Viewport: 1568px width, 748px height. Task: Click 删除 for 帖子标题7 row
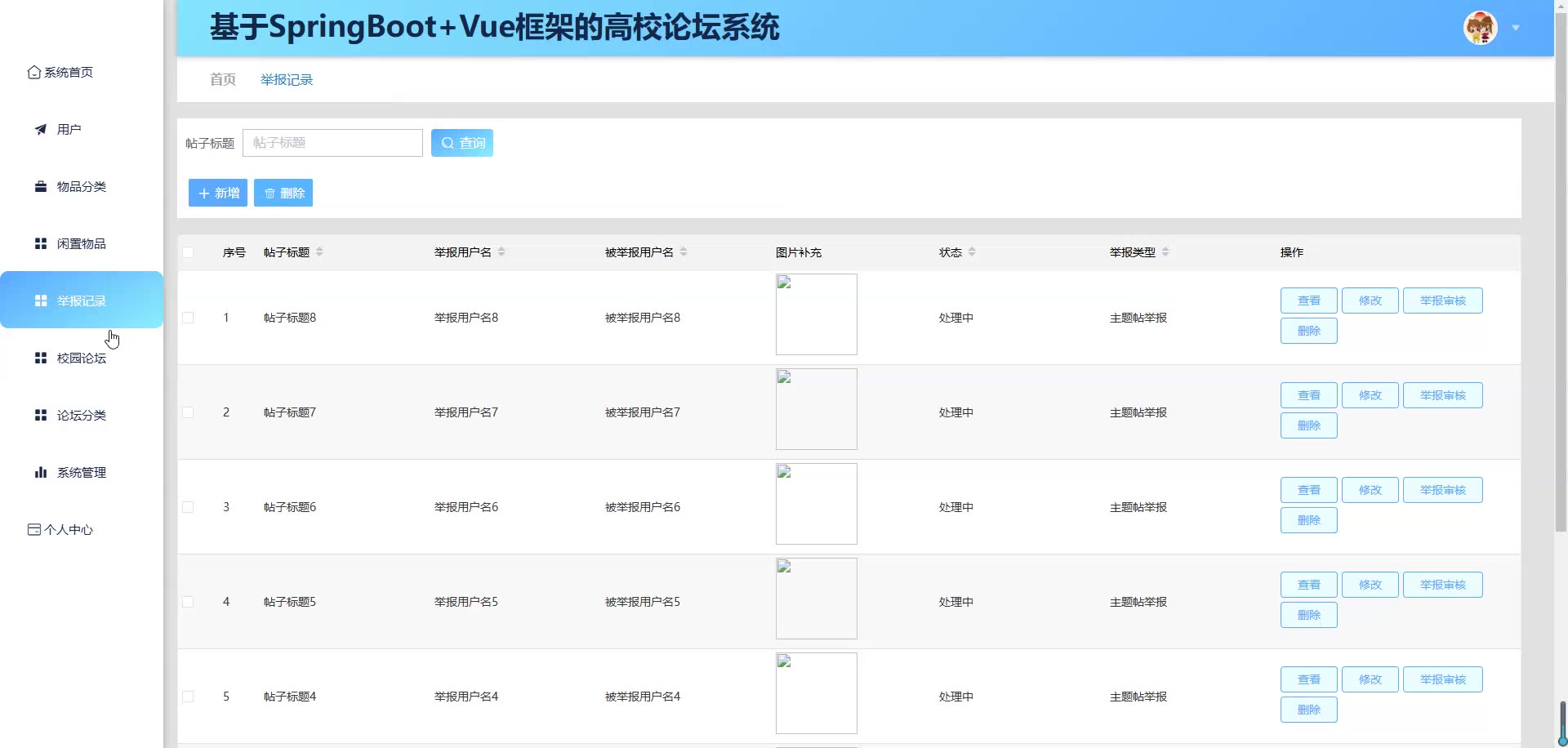coord(1309,425)
